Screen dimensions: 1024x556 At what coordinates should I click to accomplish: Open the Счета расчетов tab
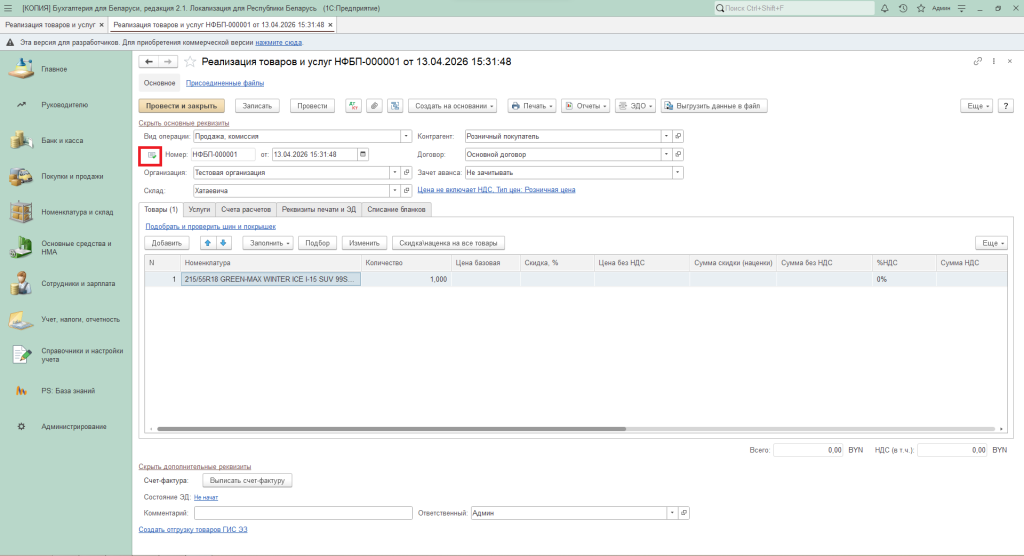point(245,209)
